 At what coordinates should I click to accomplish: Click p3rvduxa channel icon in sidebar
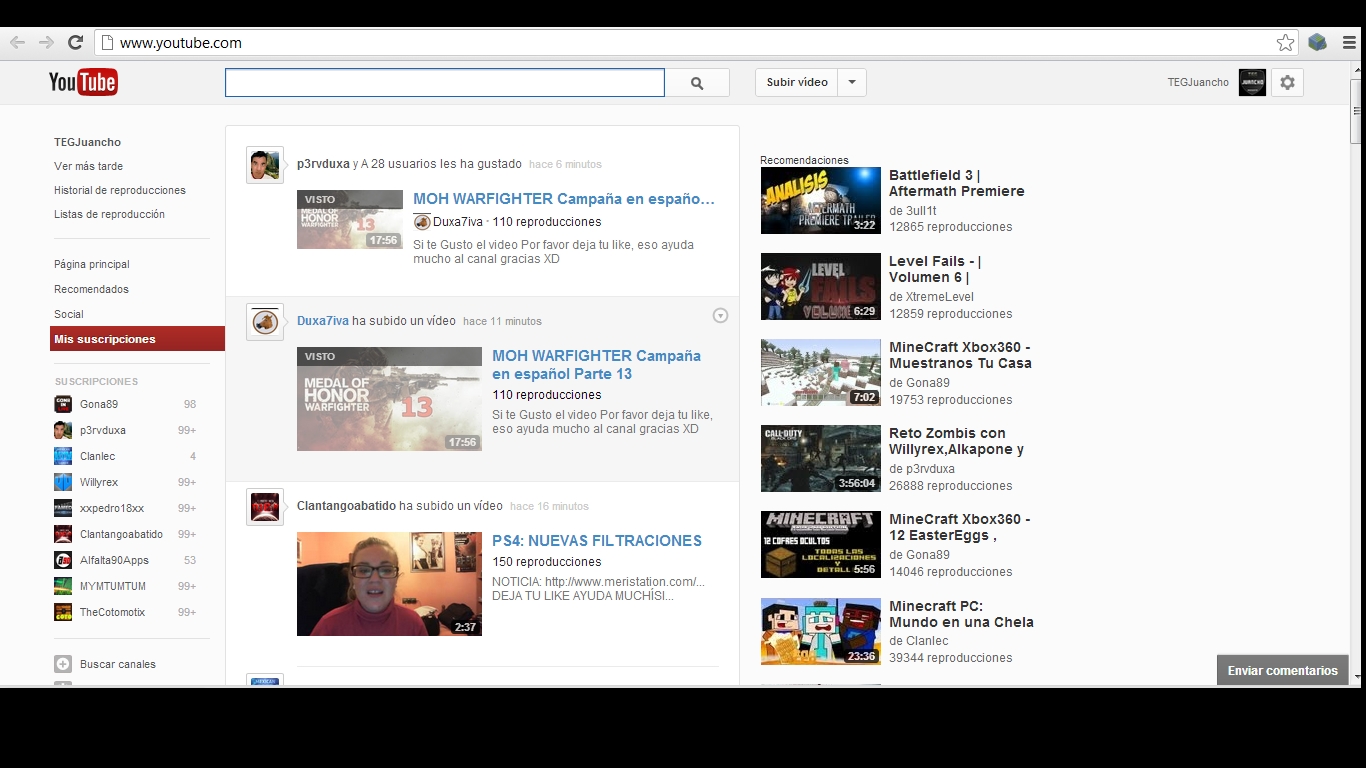pyautogui.click(x=63, y=430)
